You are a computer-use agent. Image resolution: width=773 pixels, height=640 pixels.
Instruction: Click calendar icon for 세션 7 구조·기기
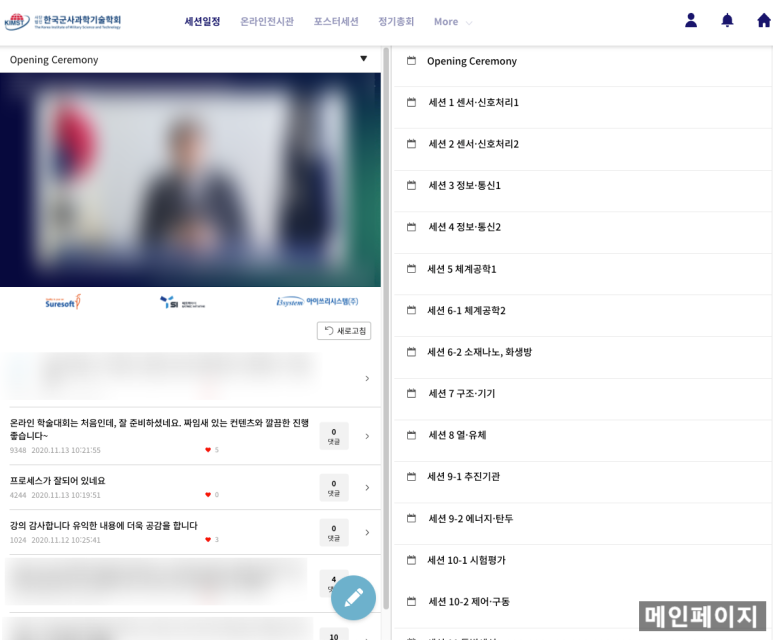tap(411, 393)
